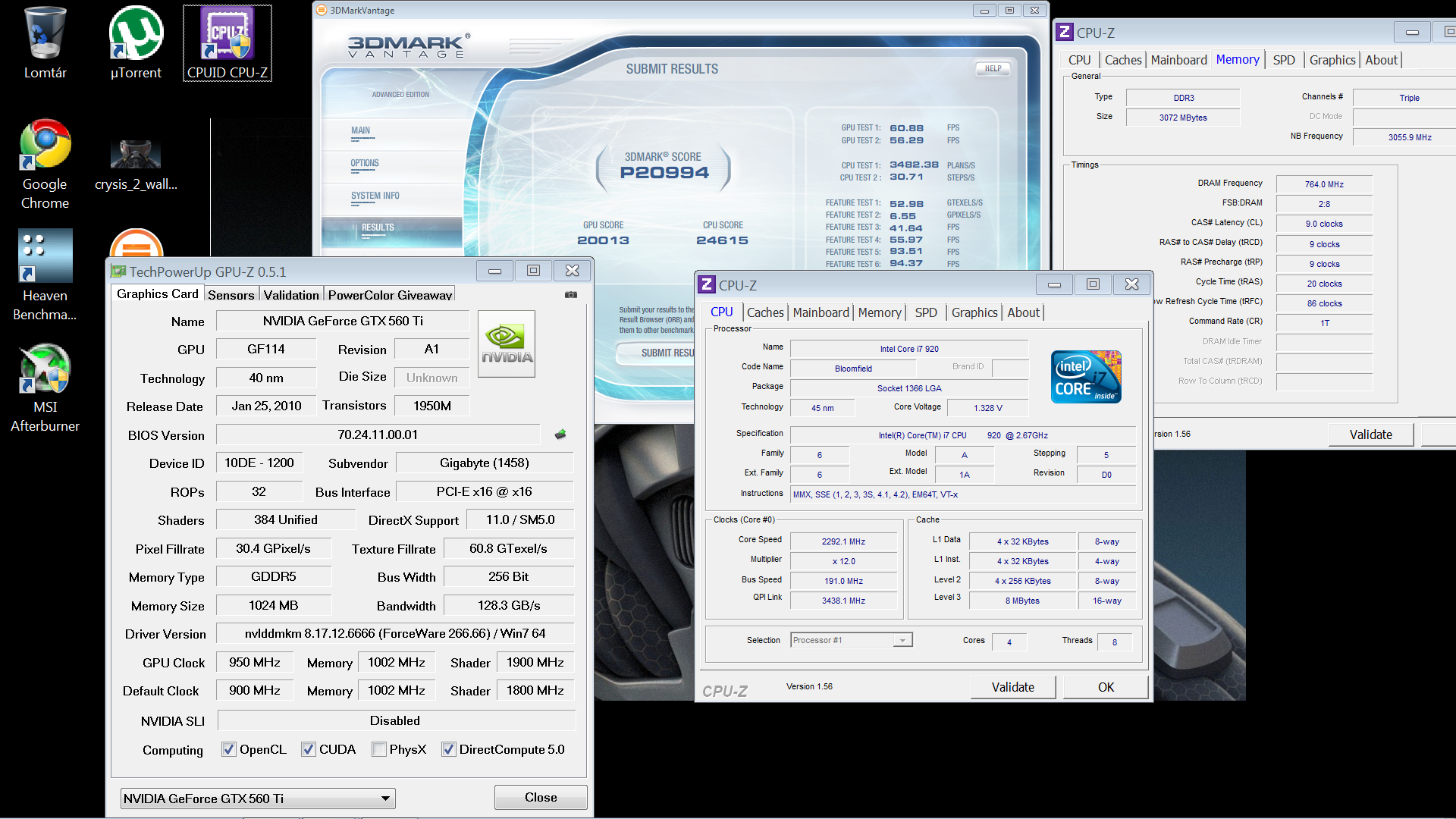1456x819 pixels.
Task: Toggle the DirectCompute 5.0 checkbox
Action: [x=448, y=749]
